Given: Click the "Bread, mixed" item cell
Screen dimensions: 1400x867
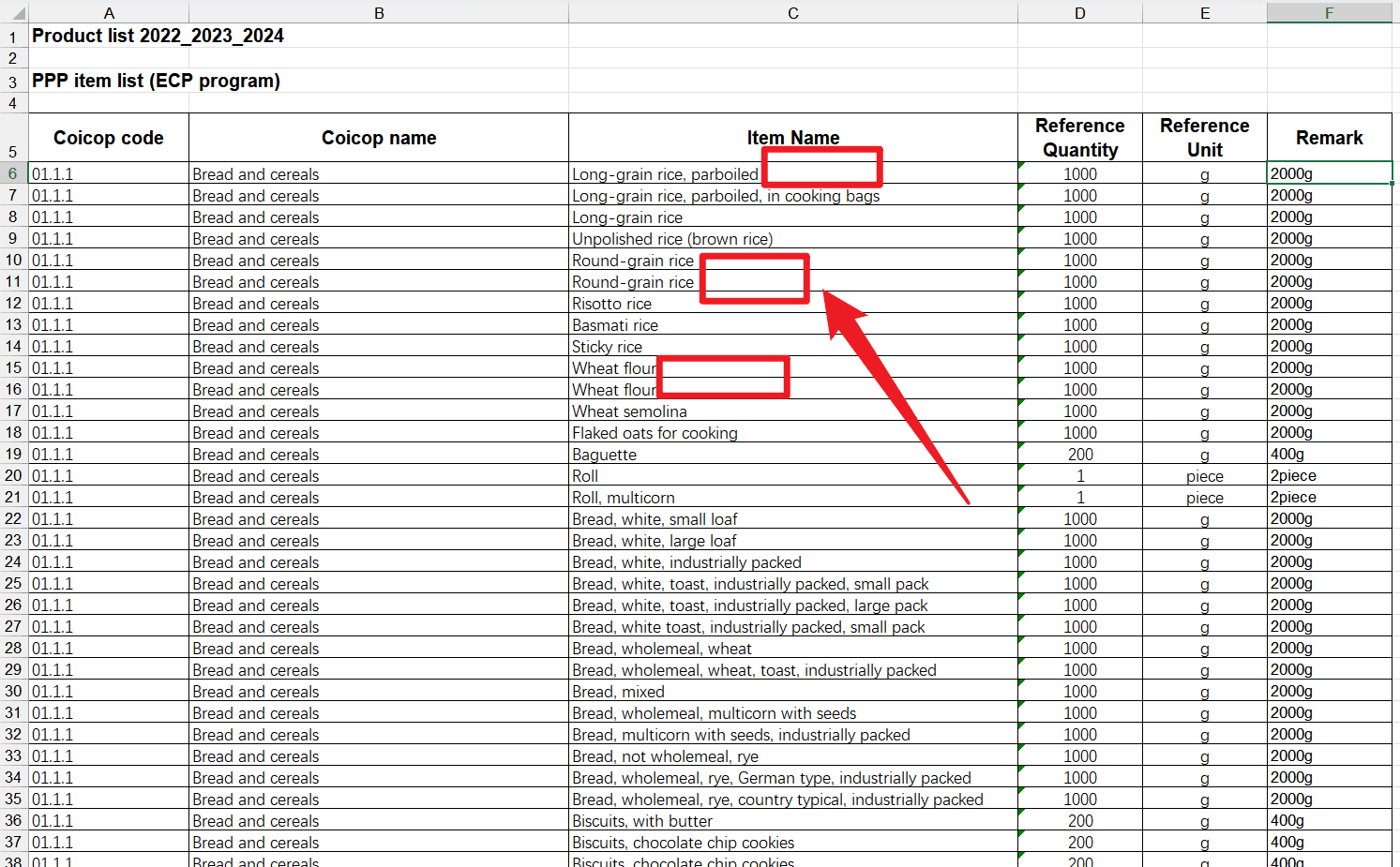Looking at the screenshot, I should [618, 692].
